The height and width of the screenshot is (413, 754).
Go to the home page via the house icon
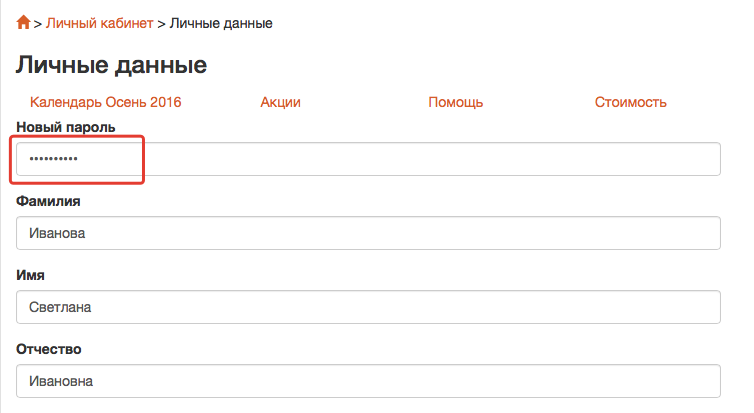23,22
